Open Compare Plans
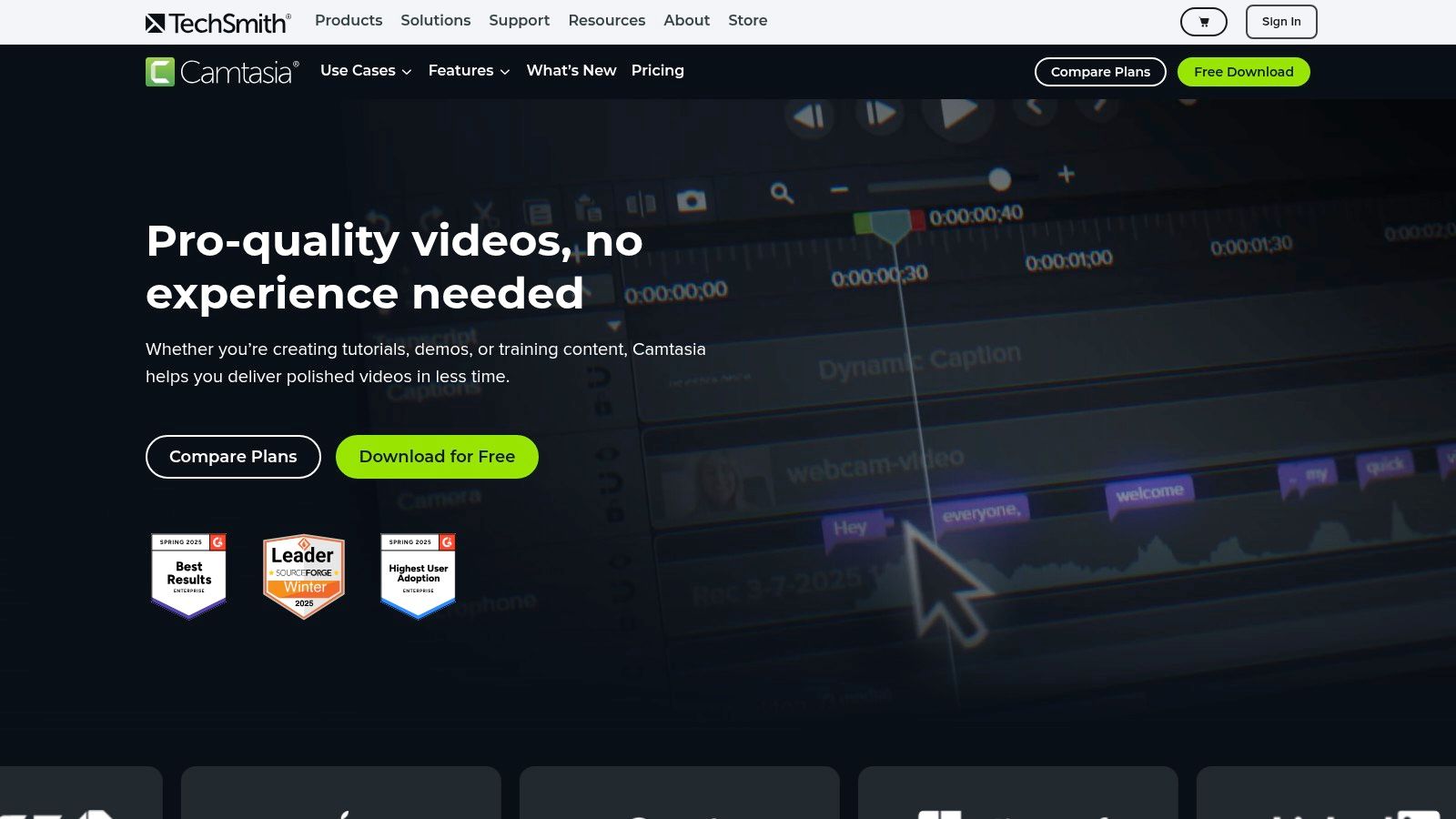 coord(1099,71)
